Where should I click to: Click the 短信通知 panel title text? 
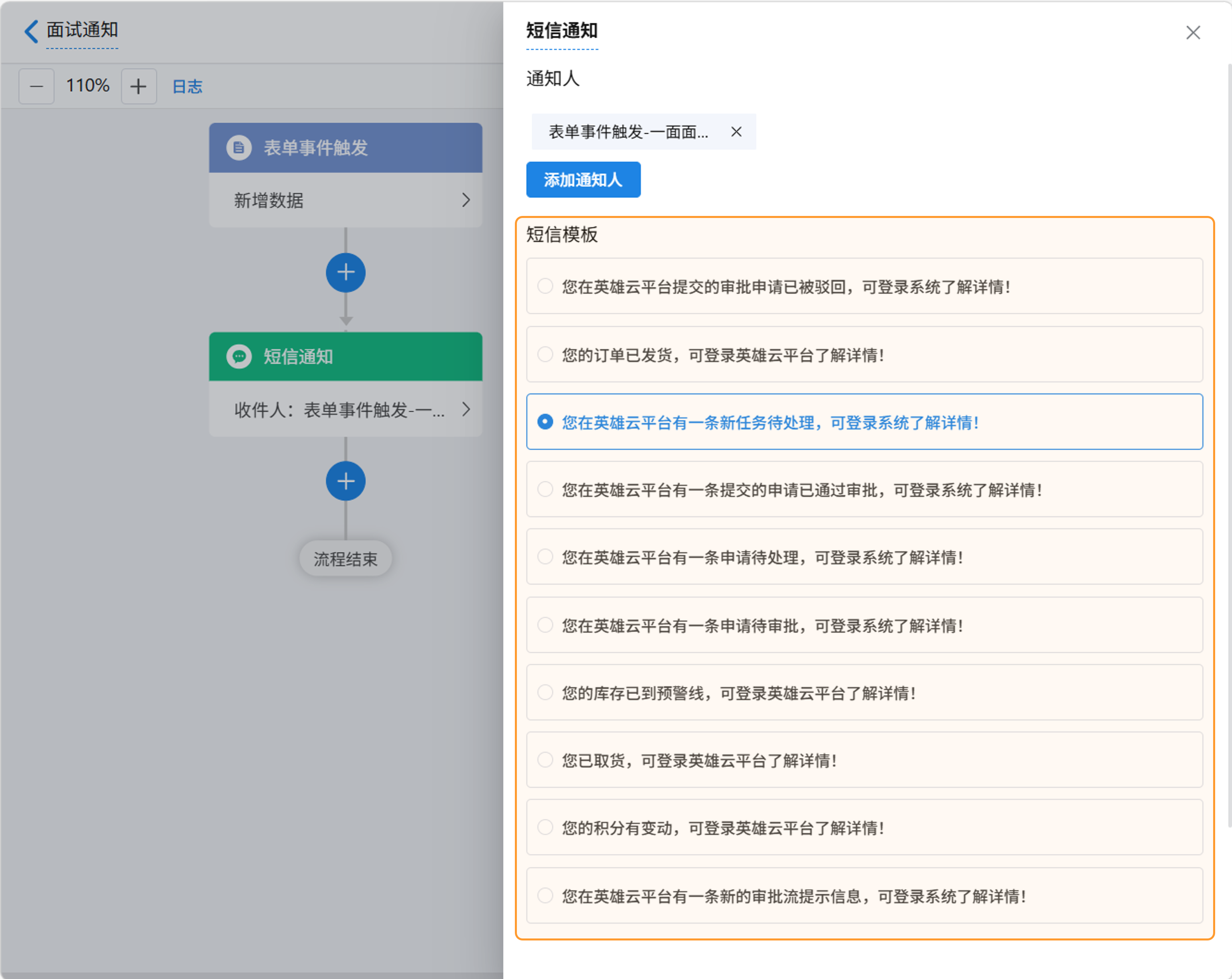coord(562,31)
